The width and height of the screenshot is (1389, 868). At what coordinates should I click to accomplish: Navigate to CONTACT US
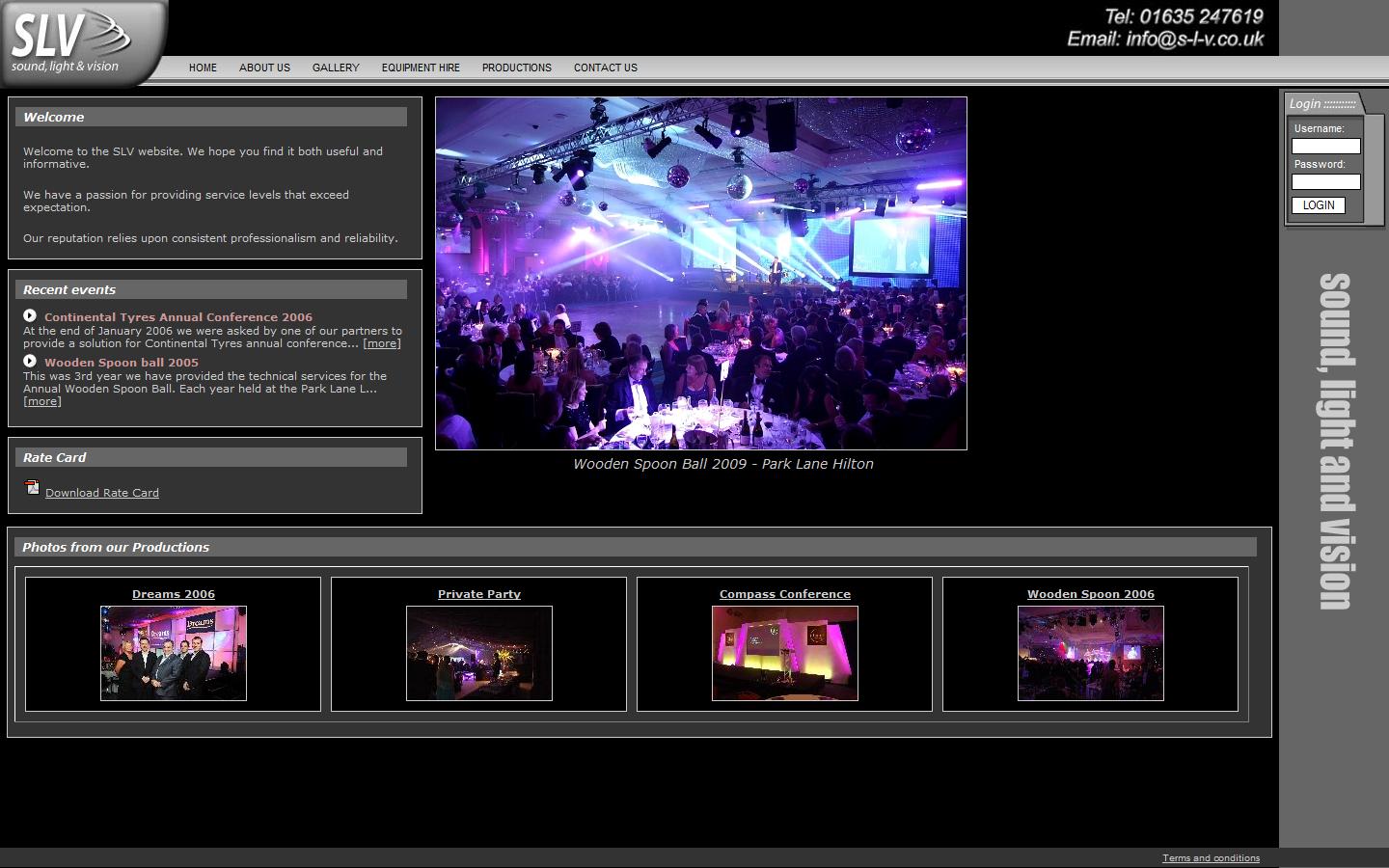pyautogui.click(x=606, y=68)
